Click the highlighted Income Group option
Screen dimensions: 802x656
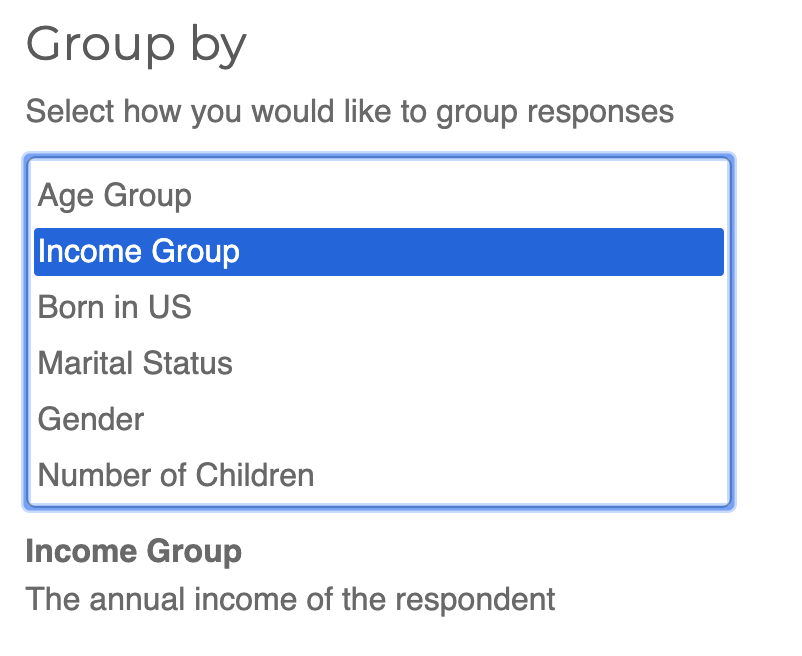(x=139, y=251)
